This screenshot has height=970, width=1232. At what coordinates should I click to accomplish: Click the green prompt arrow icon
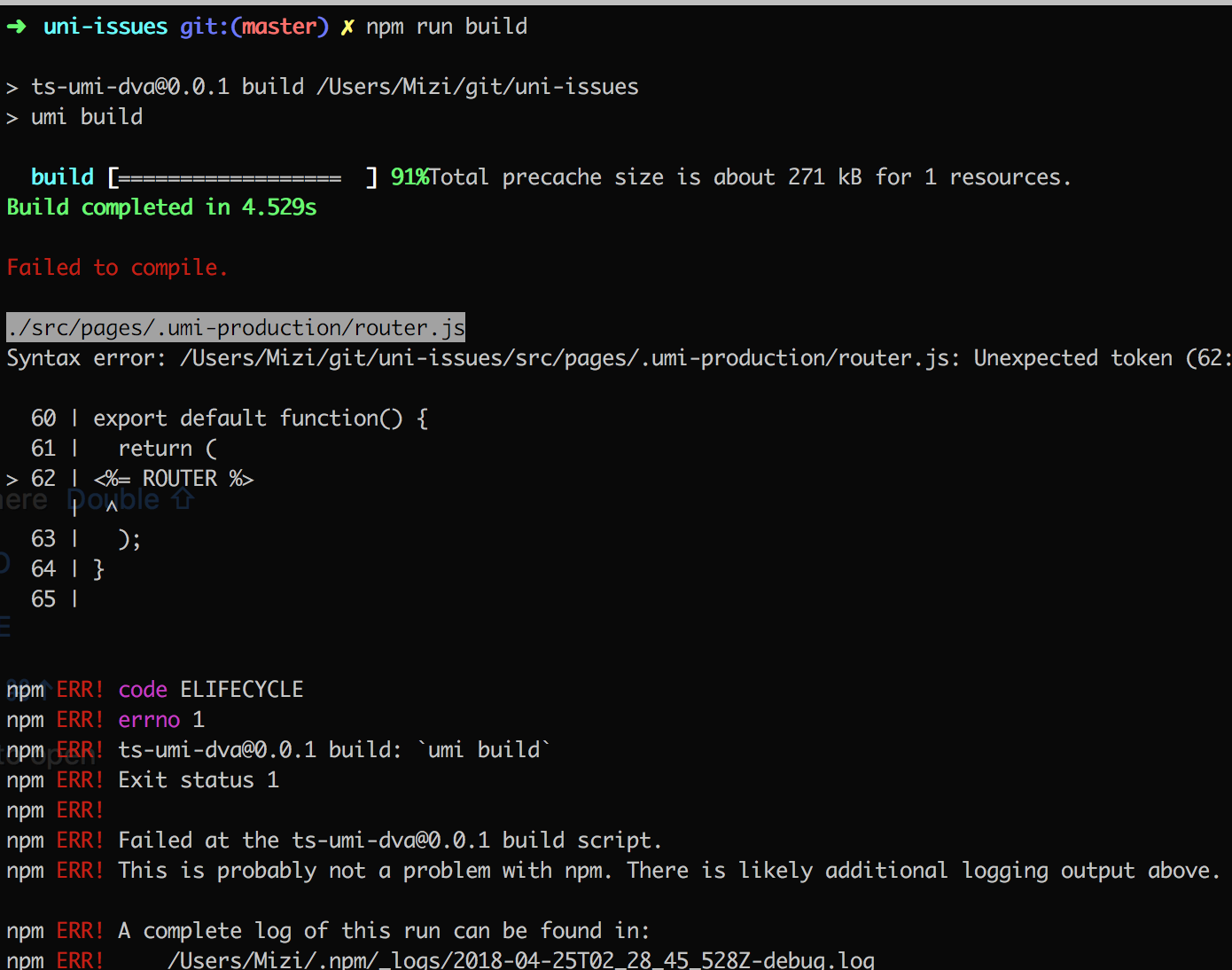[x=16, y=26]
